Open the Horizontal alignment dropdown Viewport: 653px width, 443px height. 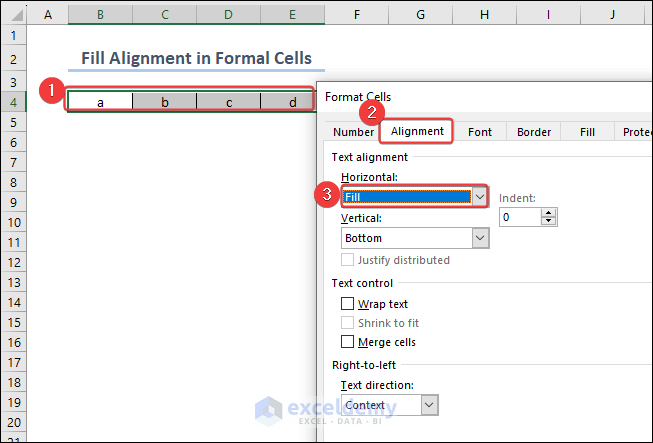tap(480, 197)
